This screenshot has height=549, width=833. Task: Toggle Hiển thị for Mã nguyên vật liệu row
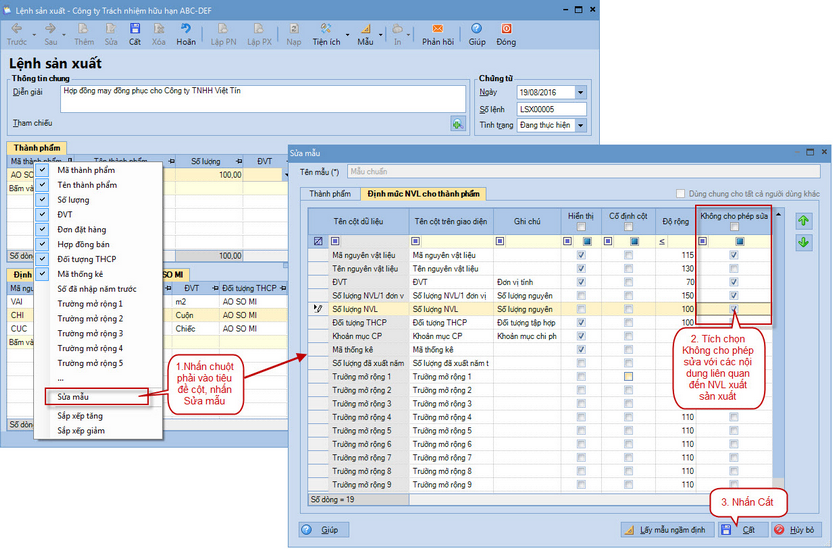pyautogui.click(x=581, y=255)
